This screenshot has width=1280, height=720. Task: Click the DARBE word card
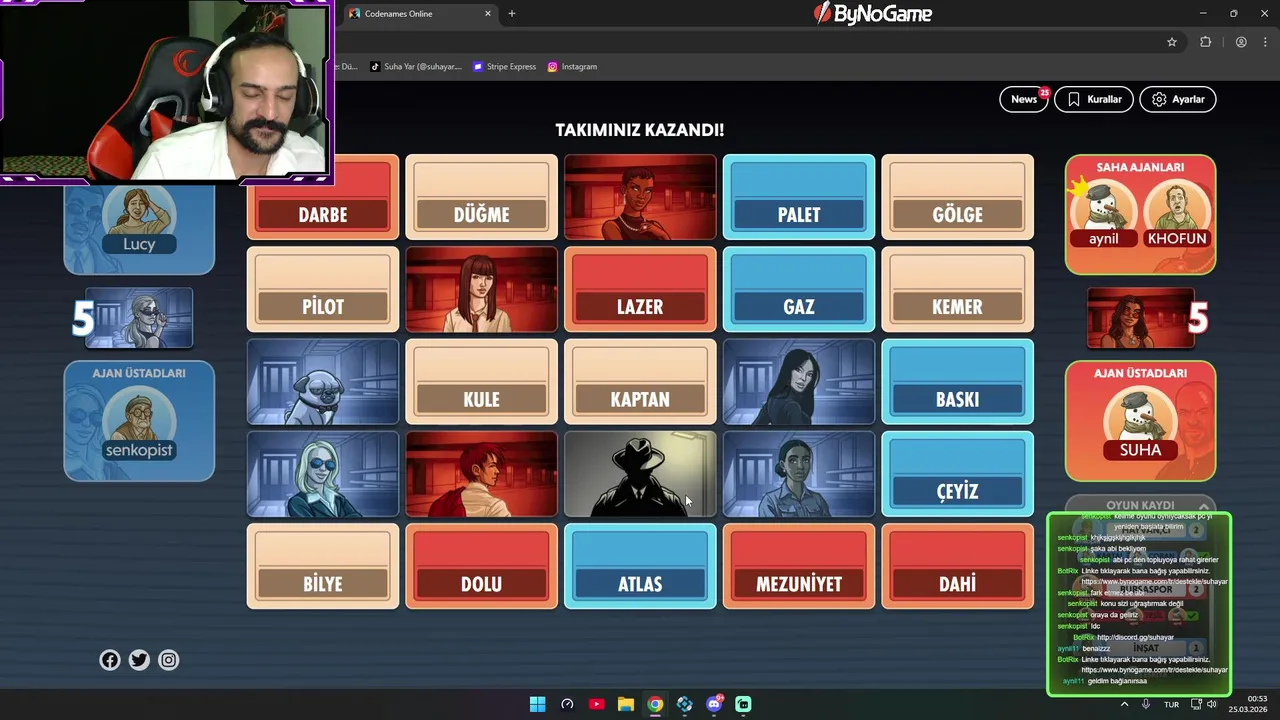pos(323,198)
